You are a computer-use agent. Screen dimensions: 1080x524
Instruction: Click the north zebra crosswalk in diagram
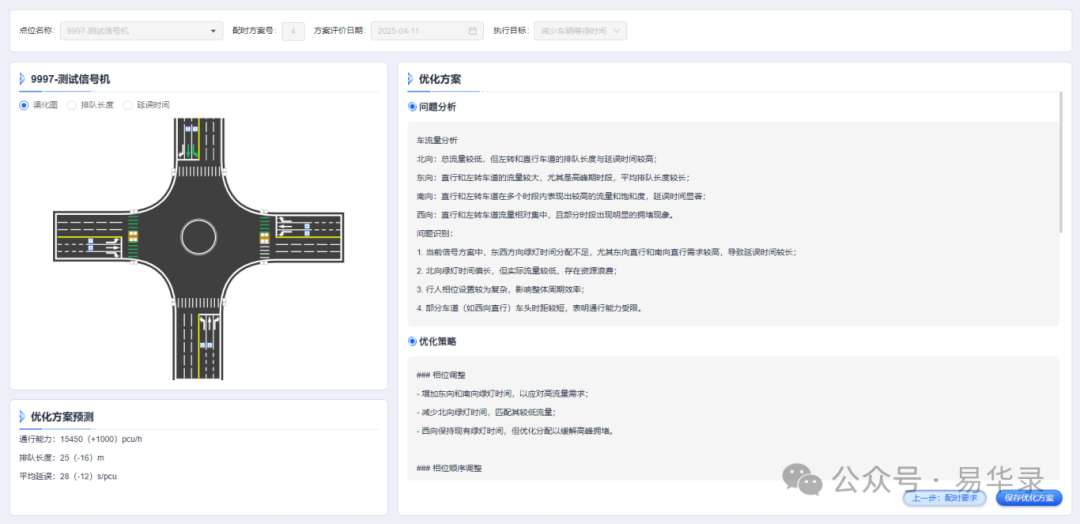199,169
